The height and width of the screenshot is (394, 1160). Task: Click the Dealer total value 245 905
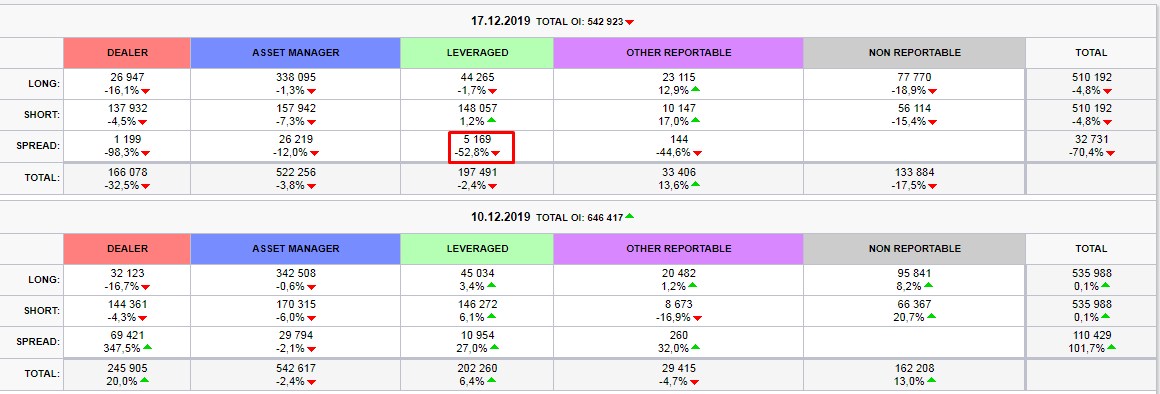tap(127, 368)
